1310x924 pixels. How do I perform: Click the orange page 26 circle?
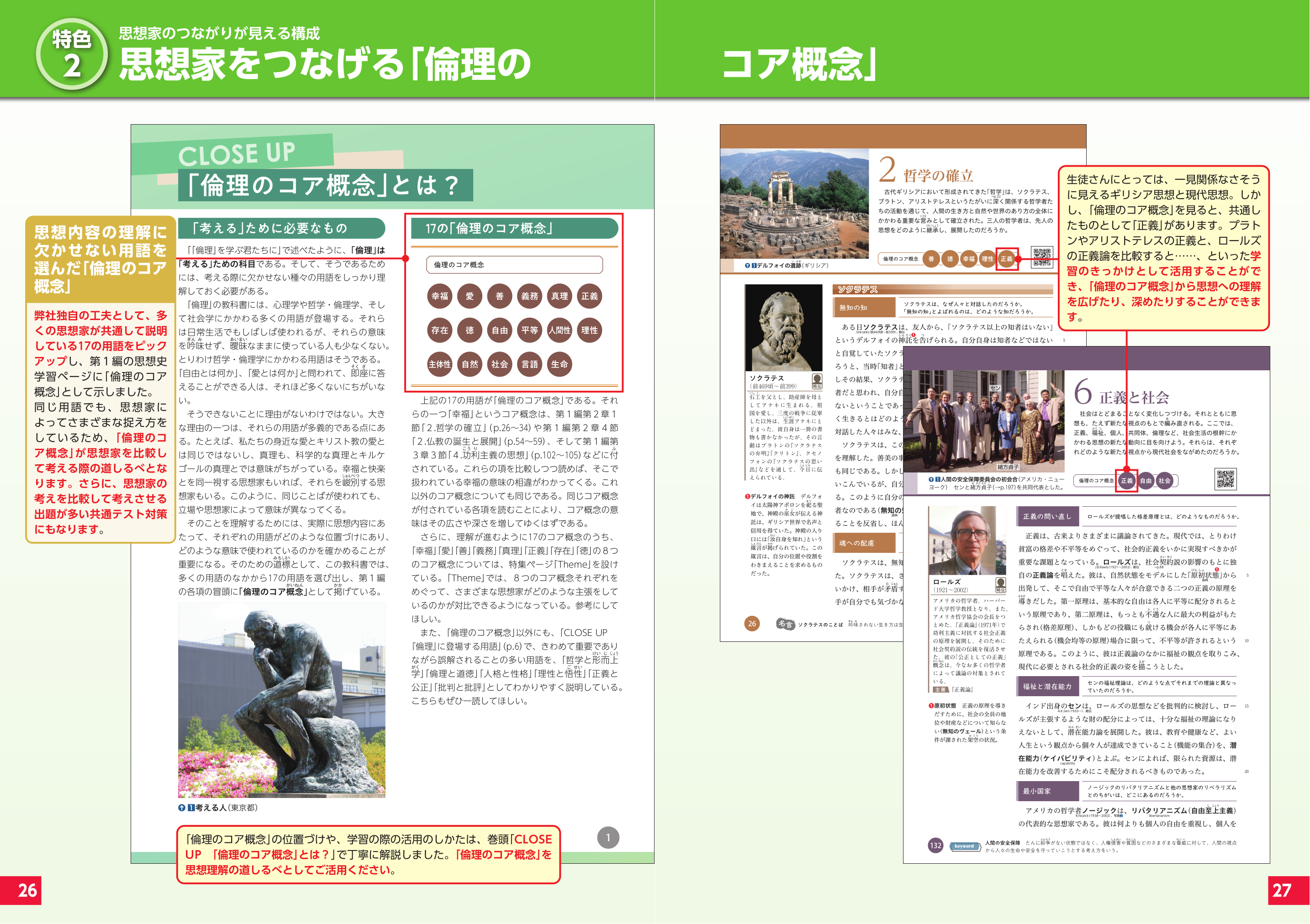click(x=752, y=624)
